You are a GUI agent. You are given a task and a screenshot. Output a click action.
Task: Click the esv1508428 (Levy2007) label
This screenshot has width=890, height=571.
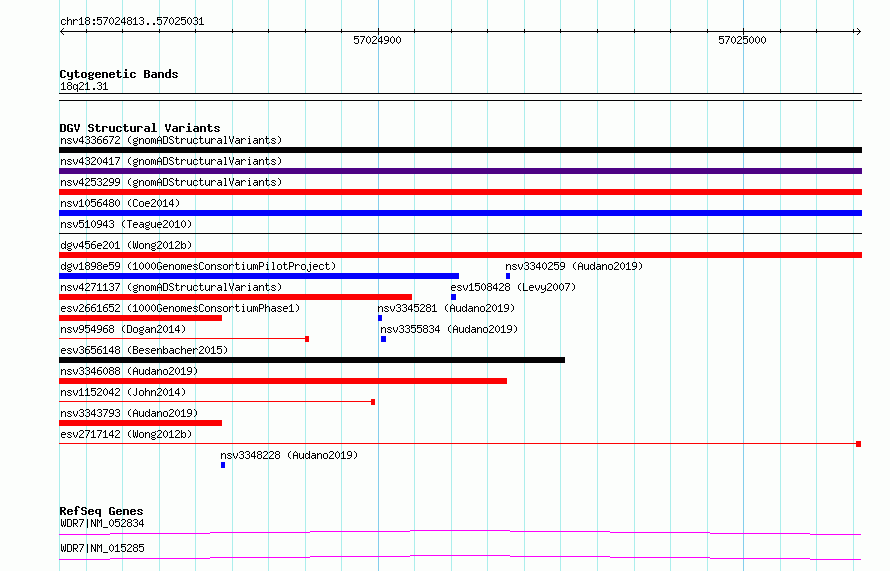513,287
